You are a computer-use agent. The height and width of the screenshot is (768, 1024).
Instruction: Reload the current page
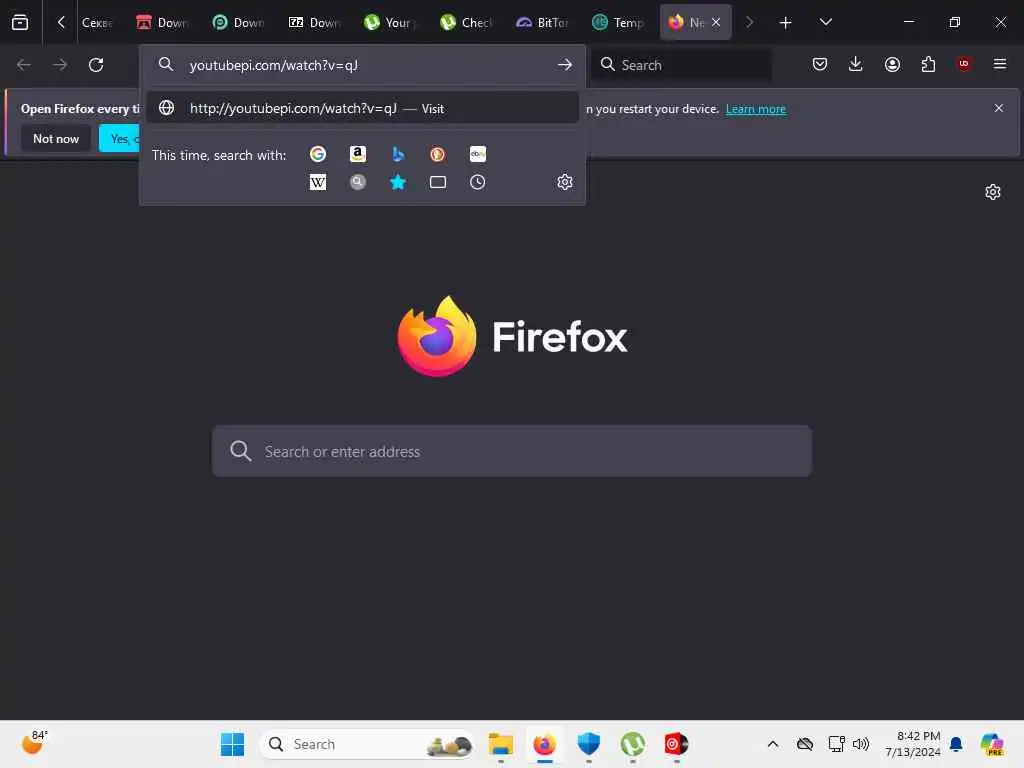(96, 65)
